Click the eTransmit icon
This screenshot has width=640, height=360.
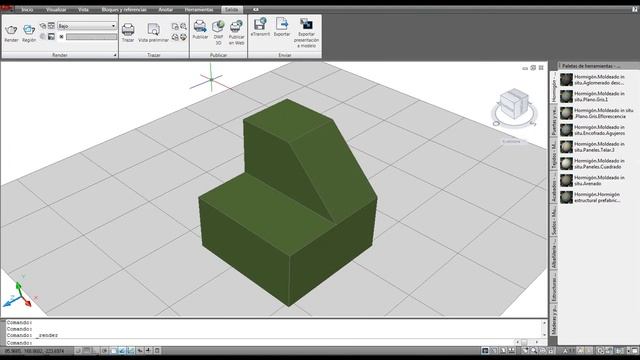pos(260,24)
